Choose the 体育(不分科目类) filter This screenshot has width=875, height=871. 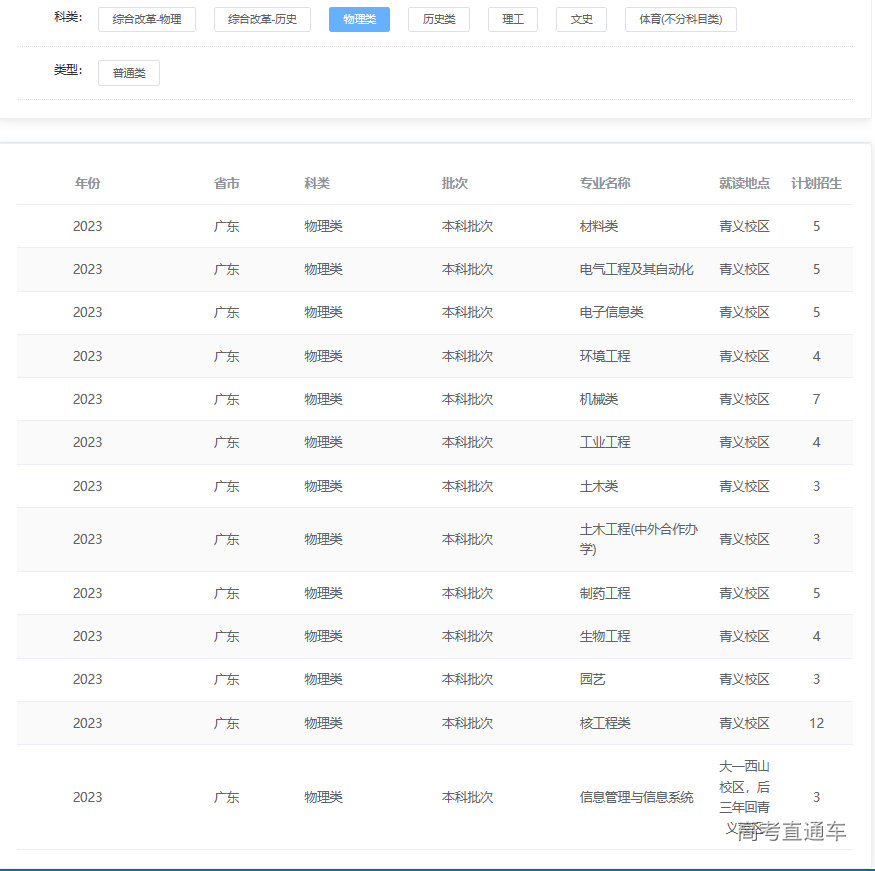(x=680, y=18)
